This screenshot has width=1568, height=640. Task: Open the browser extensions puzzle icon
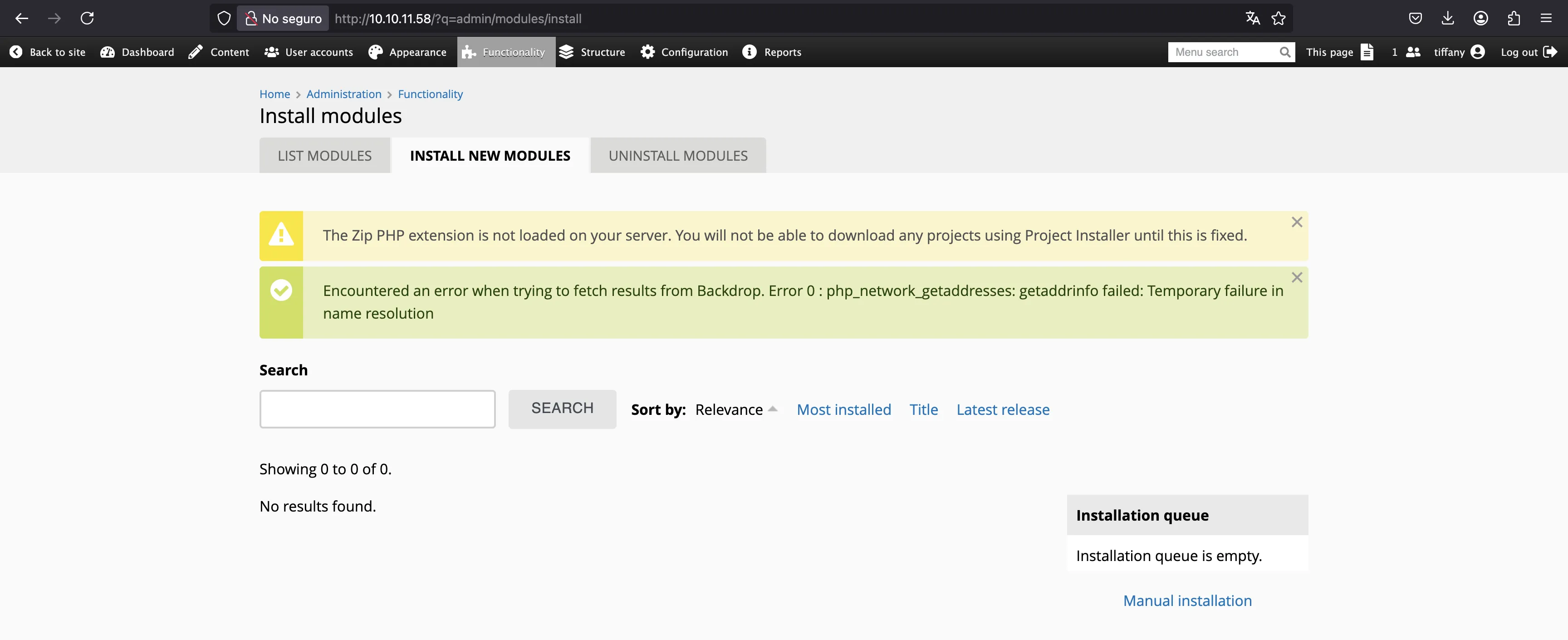point(1514,18)
